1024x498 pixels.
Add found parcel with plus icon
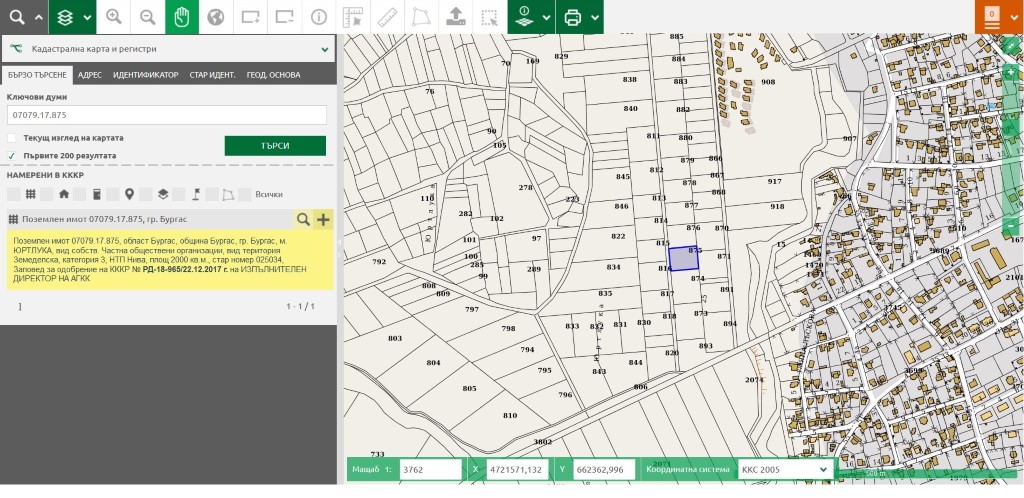pyautogui.click(x=323, y=219)
